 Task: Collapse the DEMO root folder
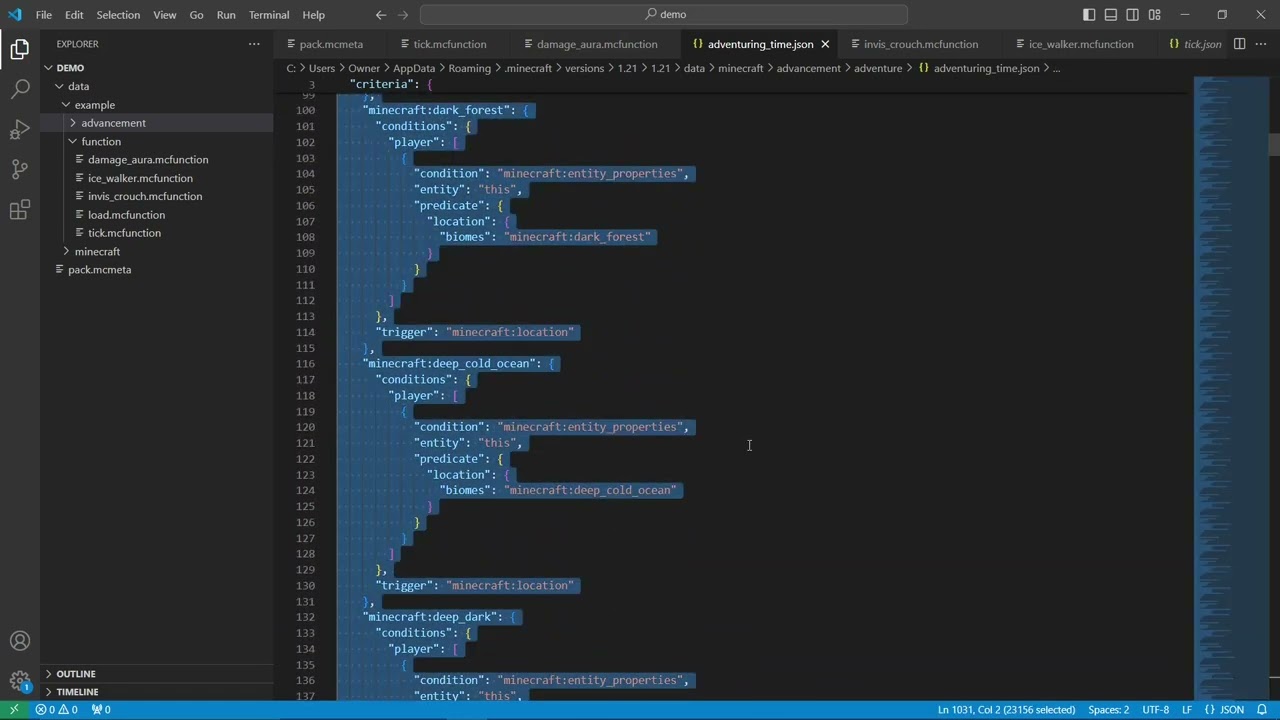(156, 68)
